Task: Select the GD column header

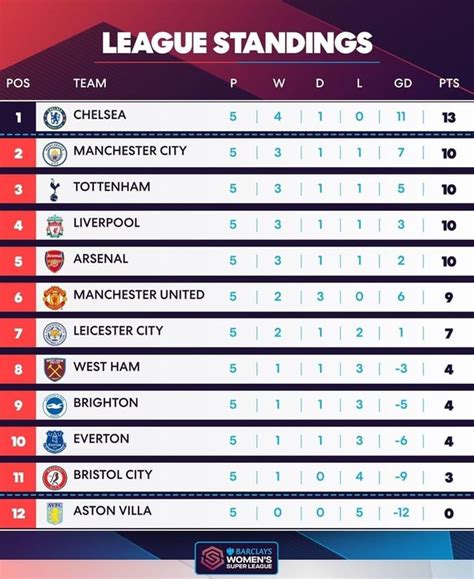Action: [403, 83]
